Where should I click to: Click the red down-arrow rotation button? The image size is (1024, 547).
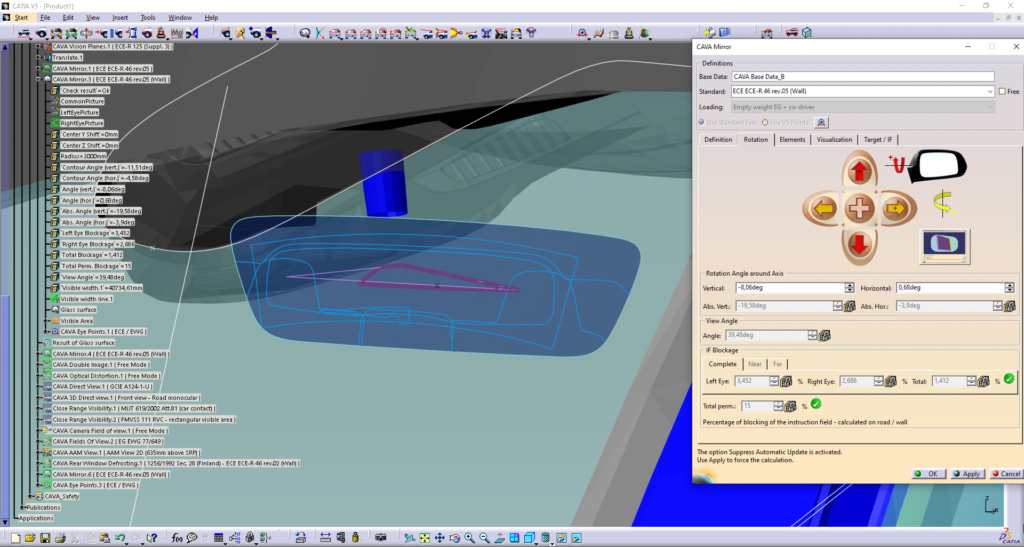pyautogui.click(x=859, y=245)
